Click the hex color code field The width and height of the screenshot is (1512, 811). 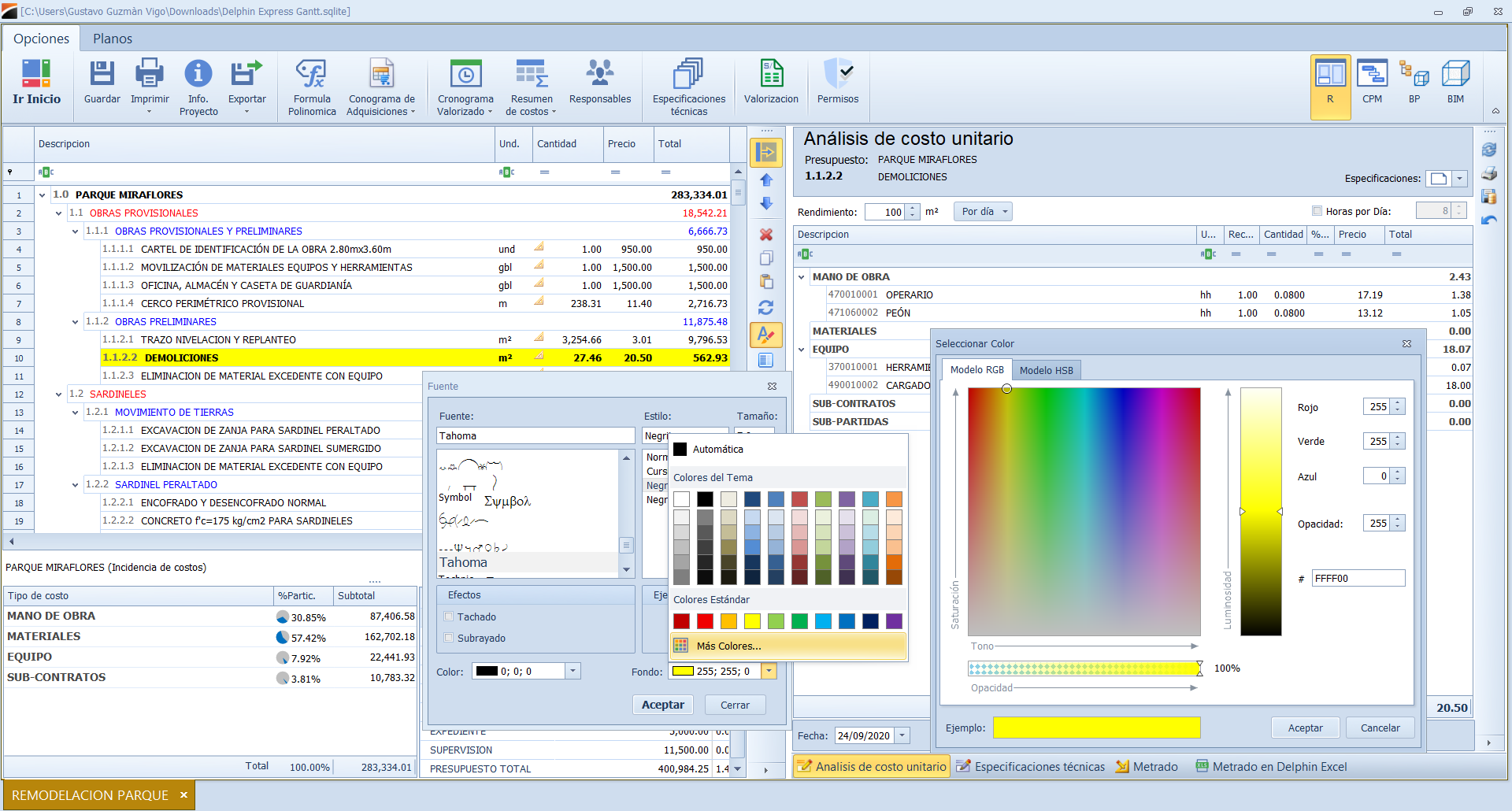[x=1358, y=579]
